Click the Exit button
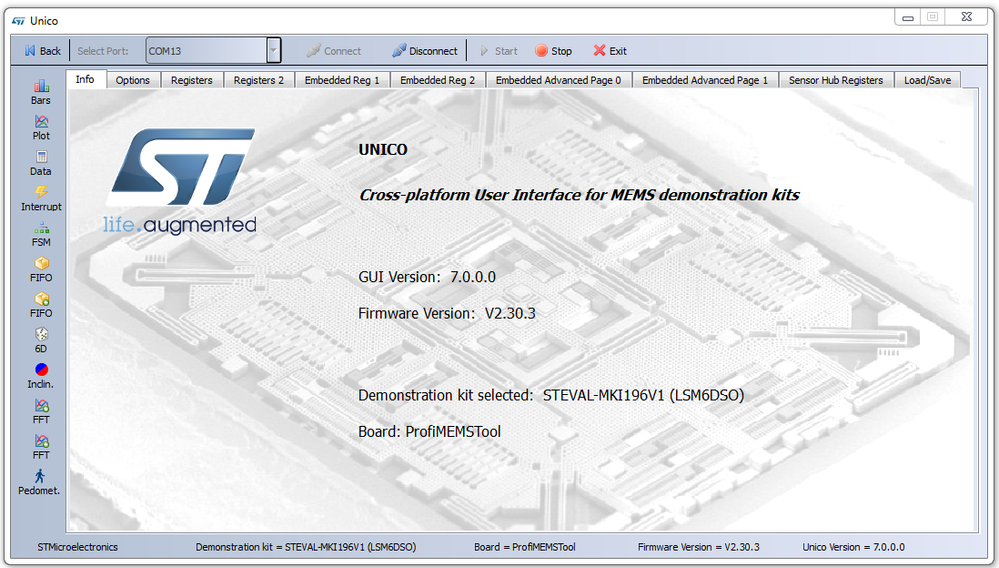 (x=610, y=51)
